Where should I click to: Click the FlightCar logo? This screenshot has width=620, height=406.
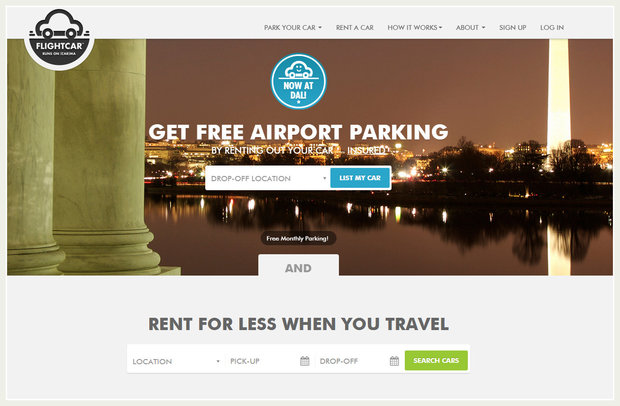59,39
